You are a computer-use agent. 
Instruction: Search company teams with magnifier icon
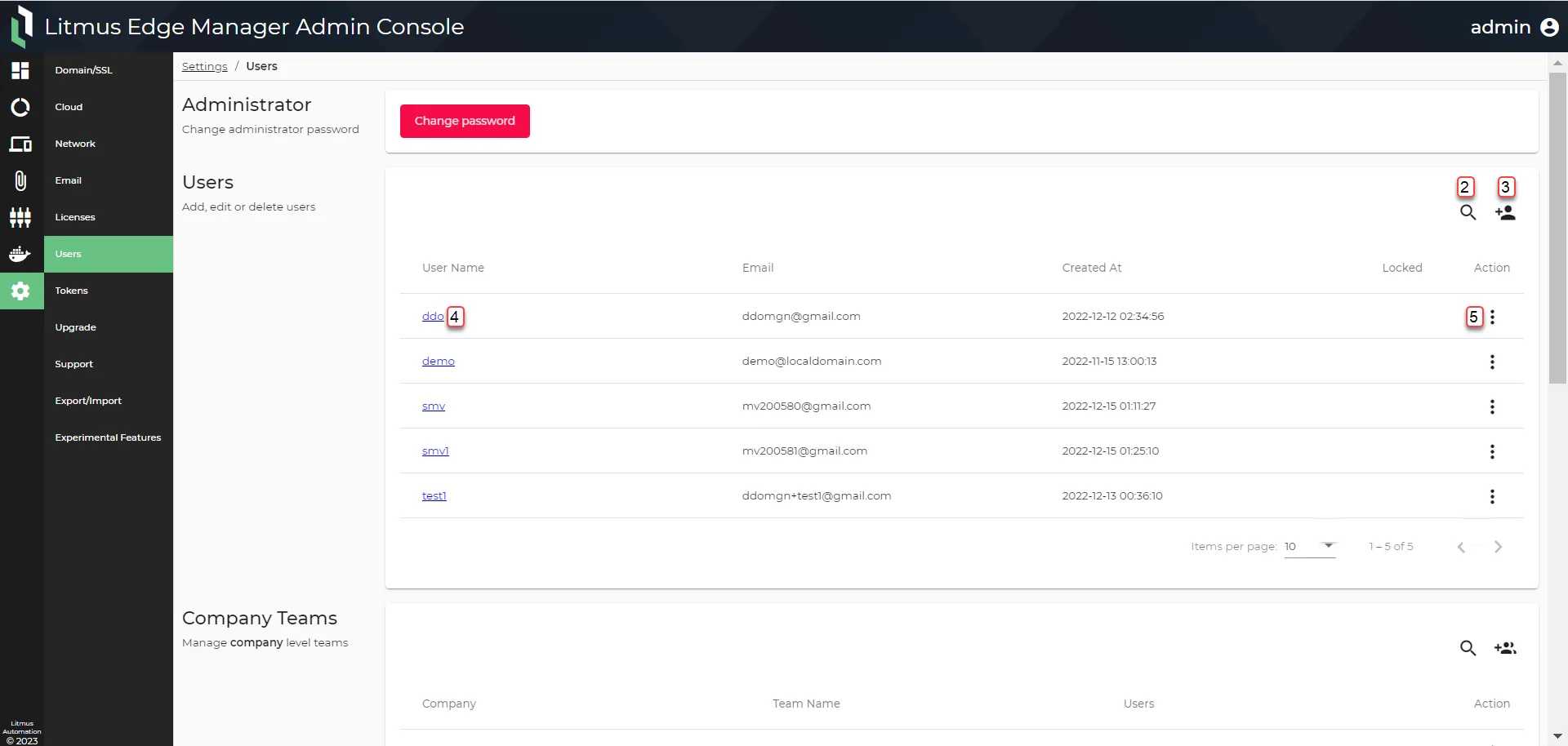pyautogui.click(x=1468, y=648)
